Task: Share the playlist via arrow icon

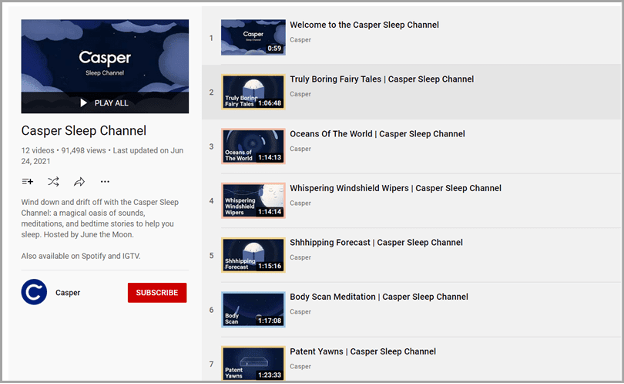Action: click(x=79, y=182)
